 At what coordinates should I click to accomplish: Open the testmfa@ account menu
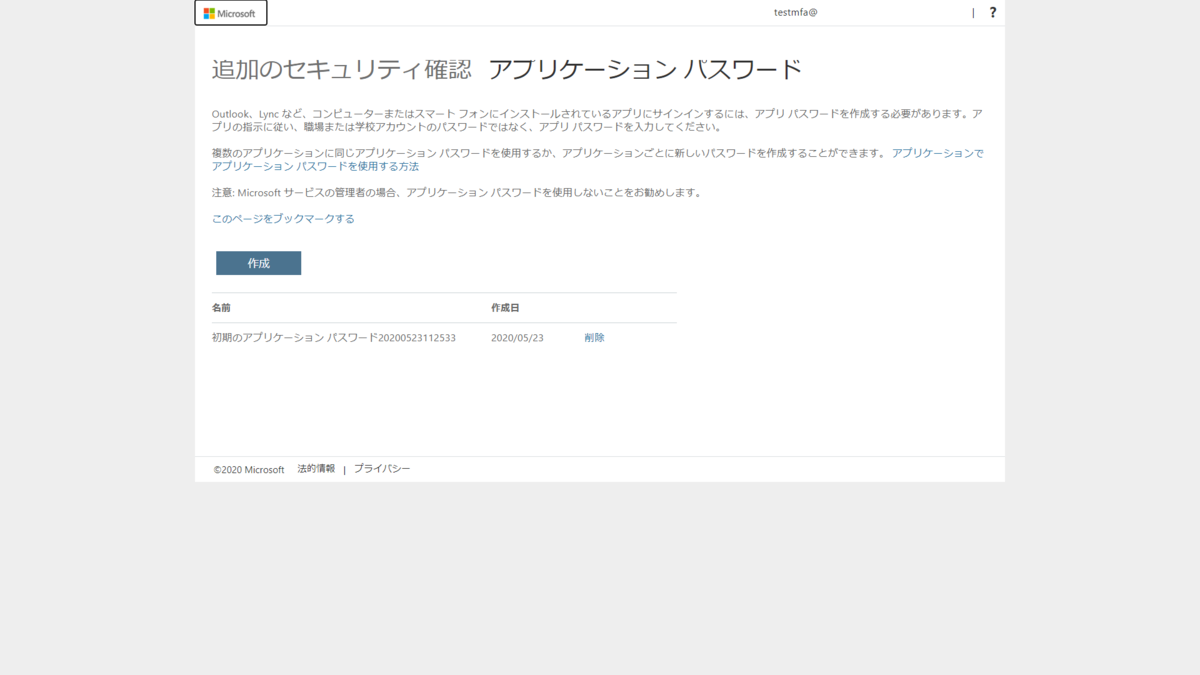point(796,13)
